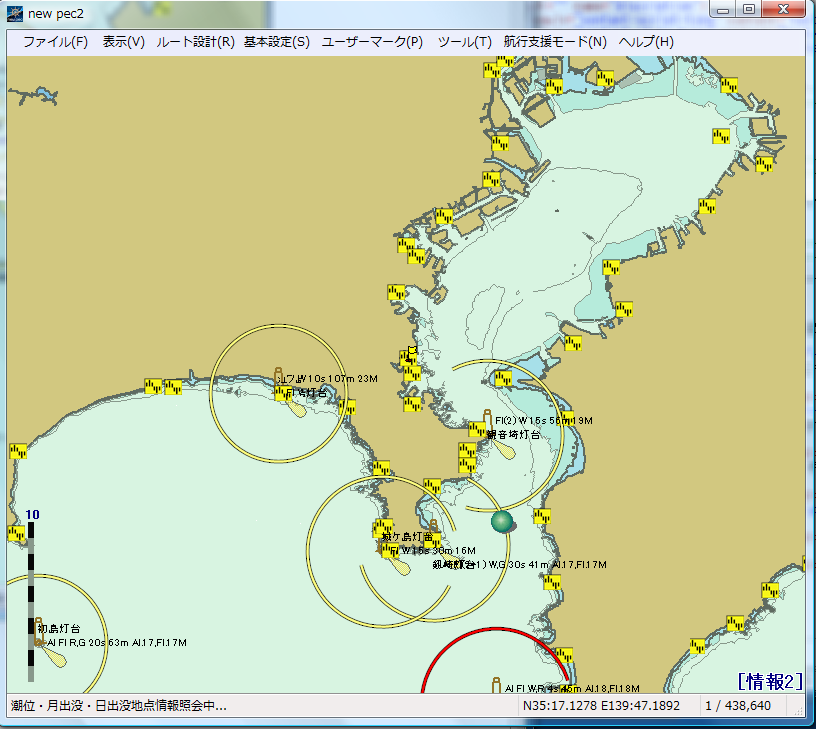
Task: Open the ユーザーマーク(P) menu
Action: [372, 42]
